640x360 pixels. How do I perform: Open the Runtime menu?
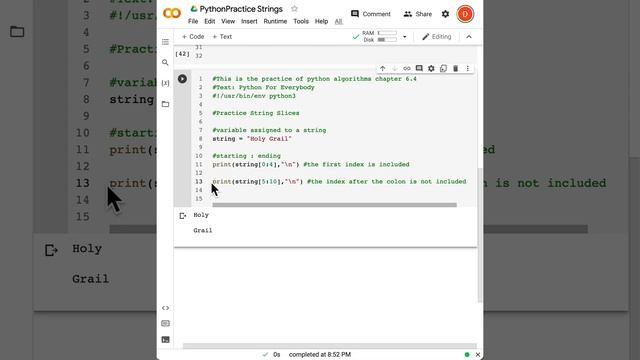[x=275, y=21]
